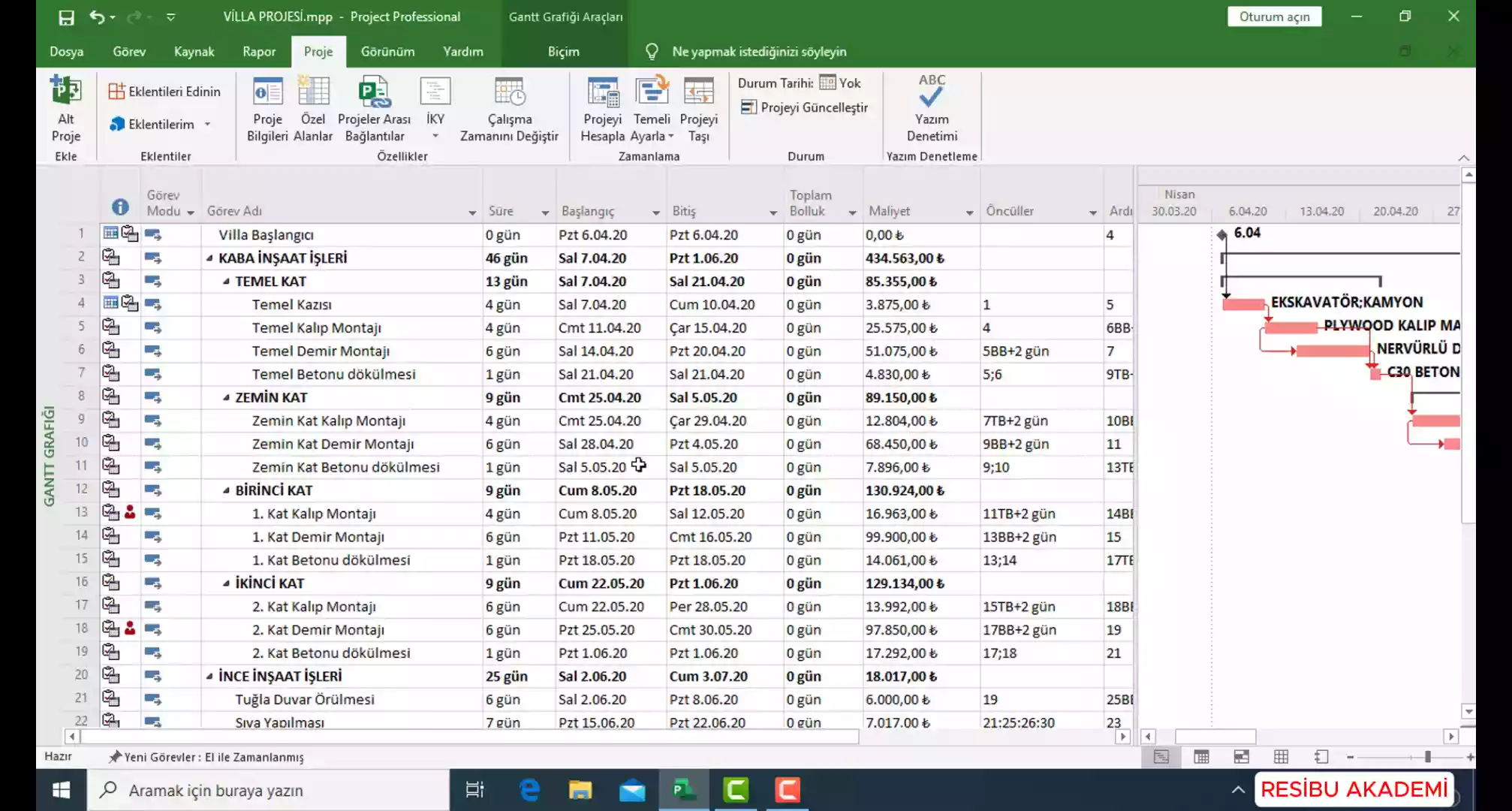Open File Explorer from taskbar

click(580, 790)
